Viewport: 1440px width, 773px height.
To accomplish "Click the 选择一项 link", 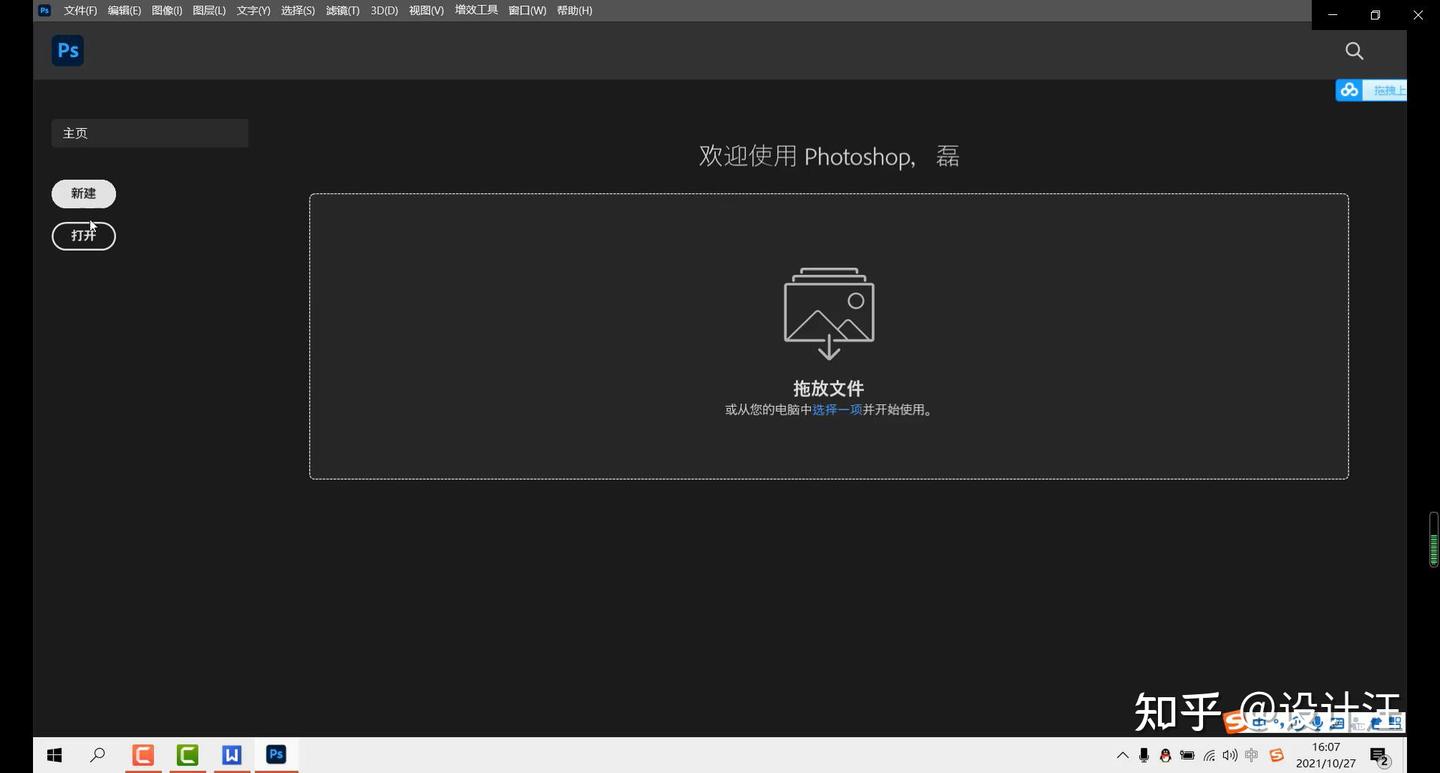I will (x=837, y=410).
